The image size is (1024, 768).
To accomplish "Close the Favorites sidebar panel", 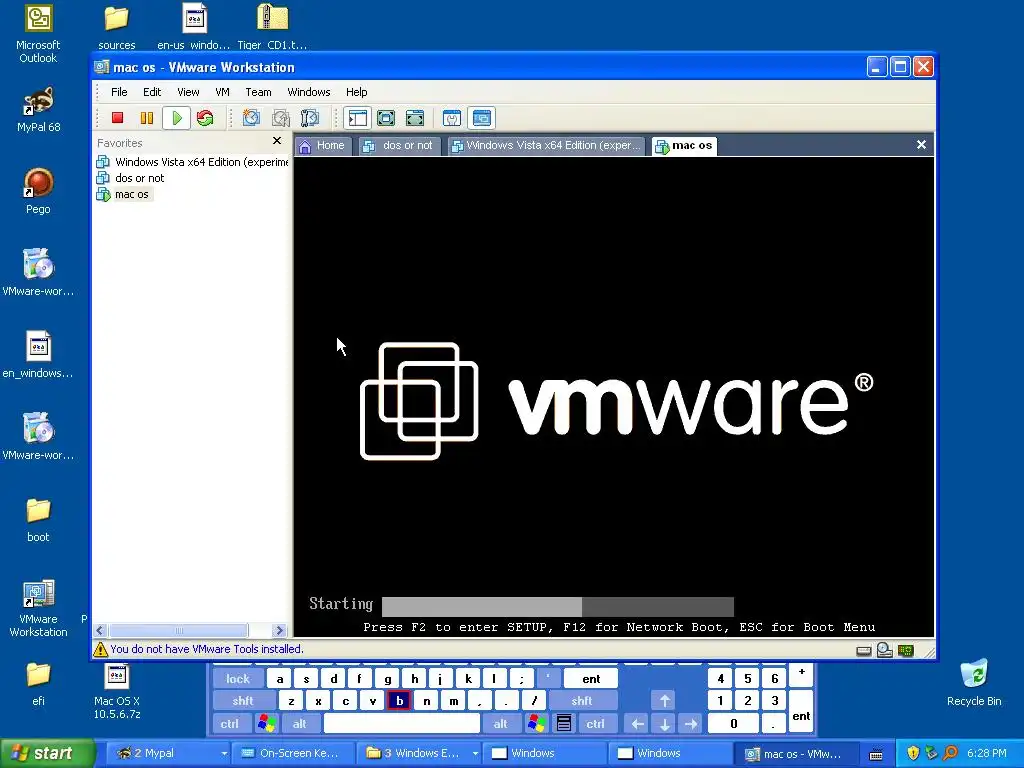I will coord(277,141).
